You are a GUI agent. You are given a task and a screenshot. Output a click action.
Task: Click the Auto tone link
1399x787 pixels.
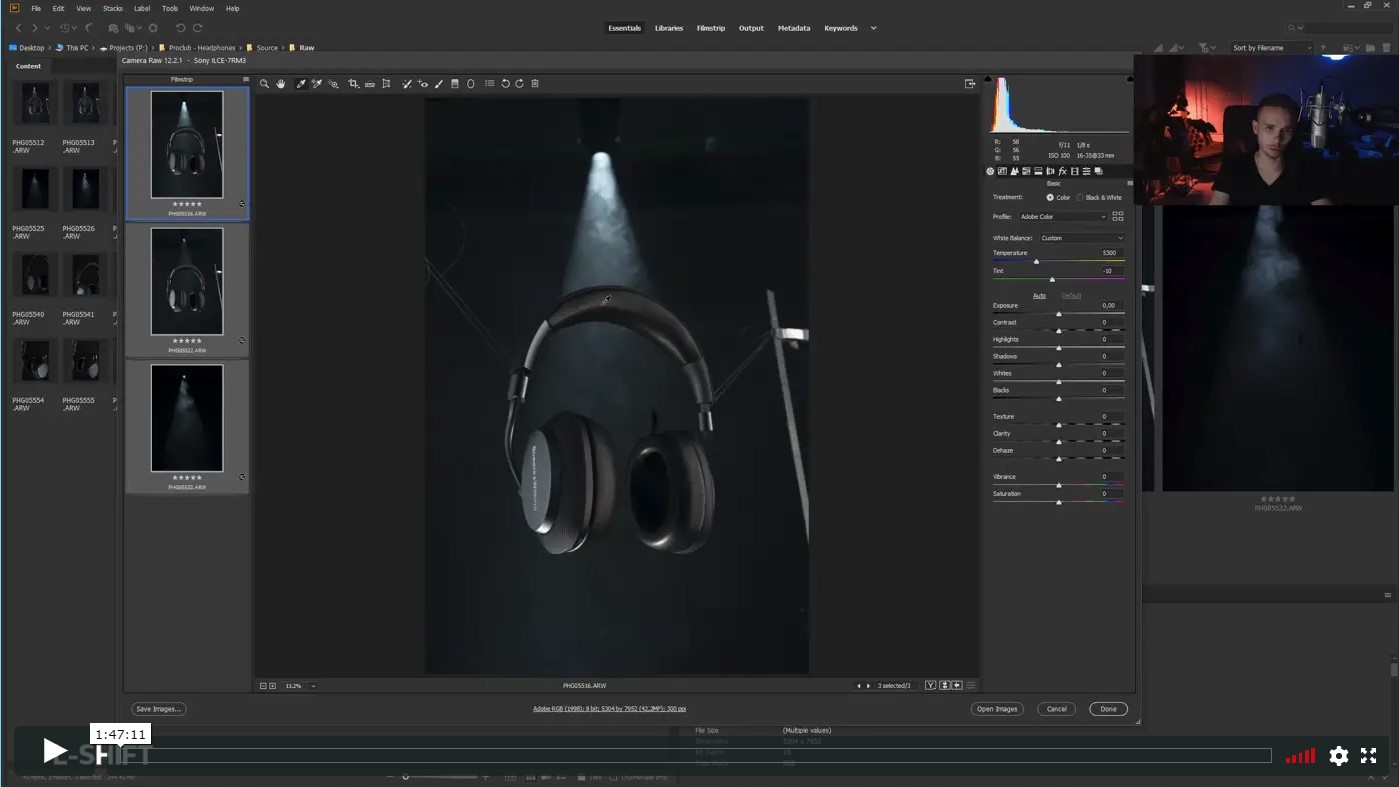(1039, 296)
